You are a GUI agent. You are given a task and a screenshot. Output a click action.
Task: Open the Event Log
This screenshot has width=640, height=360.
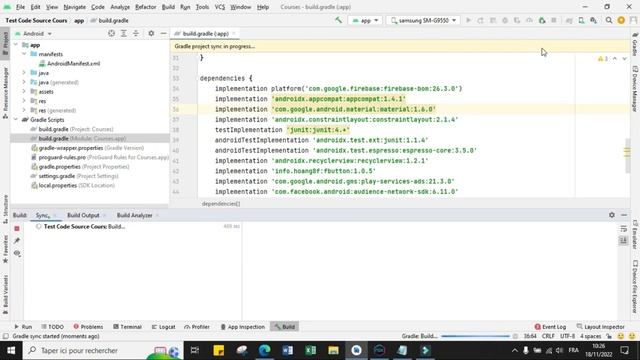(550, 327)
